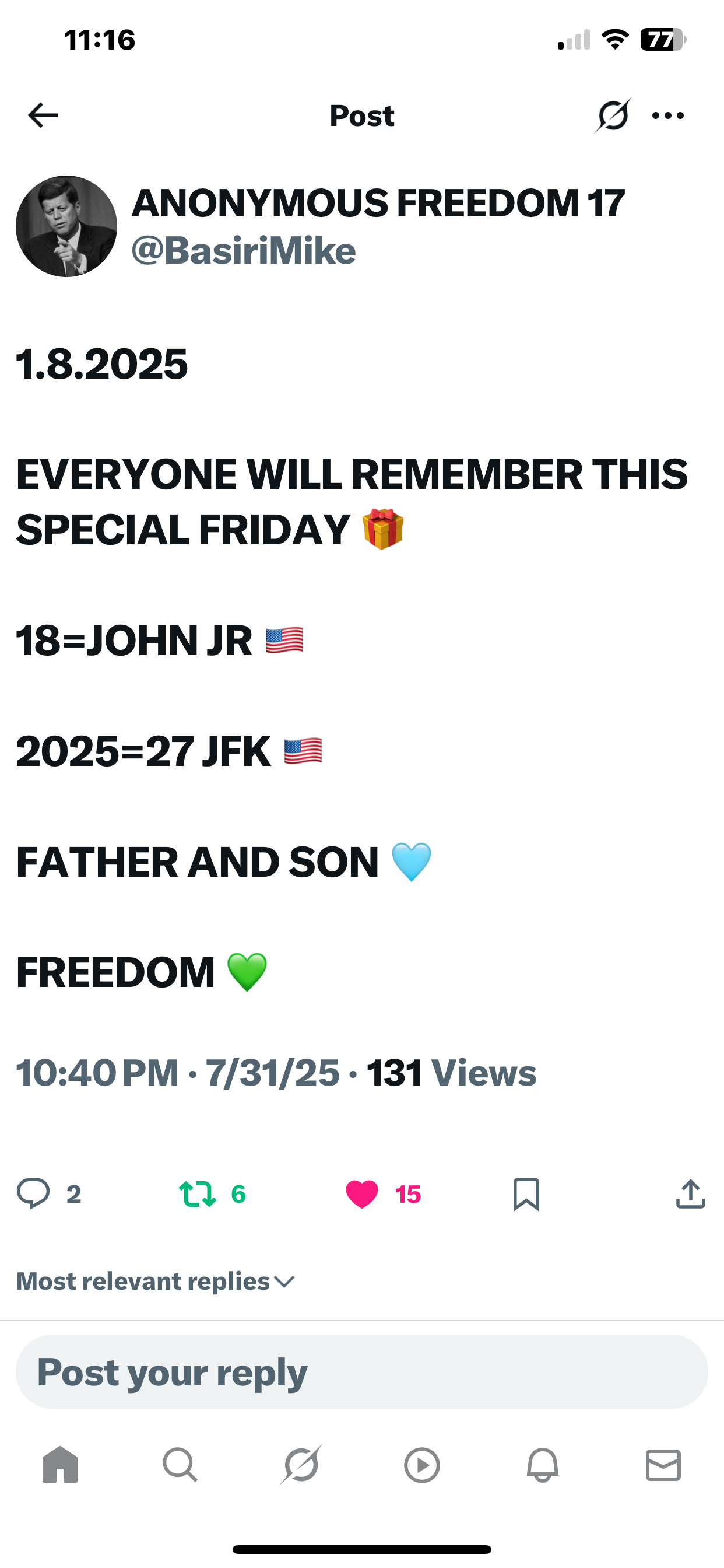Viewport: 724px width, 1568px height.
Task: Go to the Home tab
Action: (60, 1465)
